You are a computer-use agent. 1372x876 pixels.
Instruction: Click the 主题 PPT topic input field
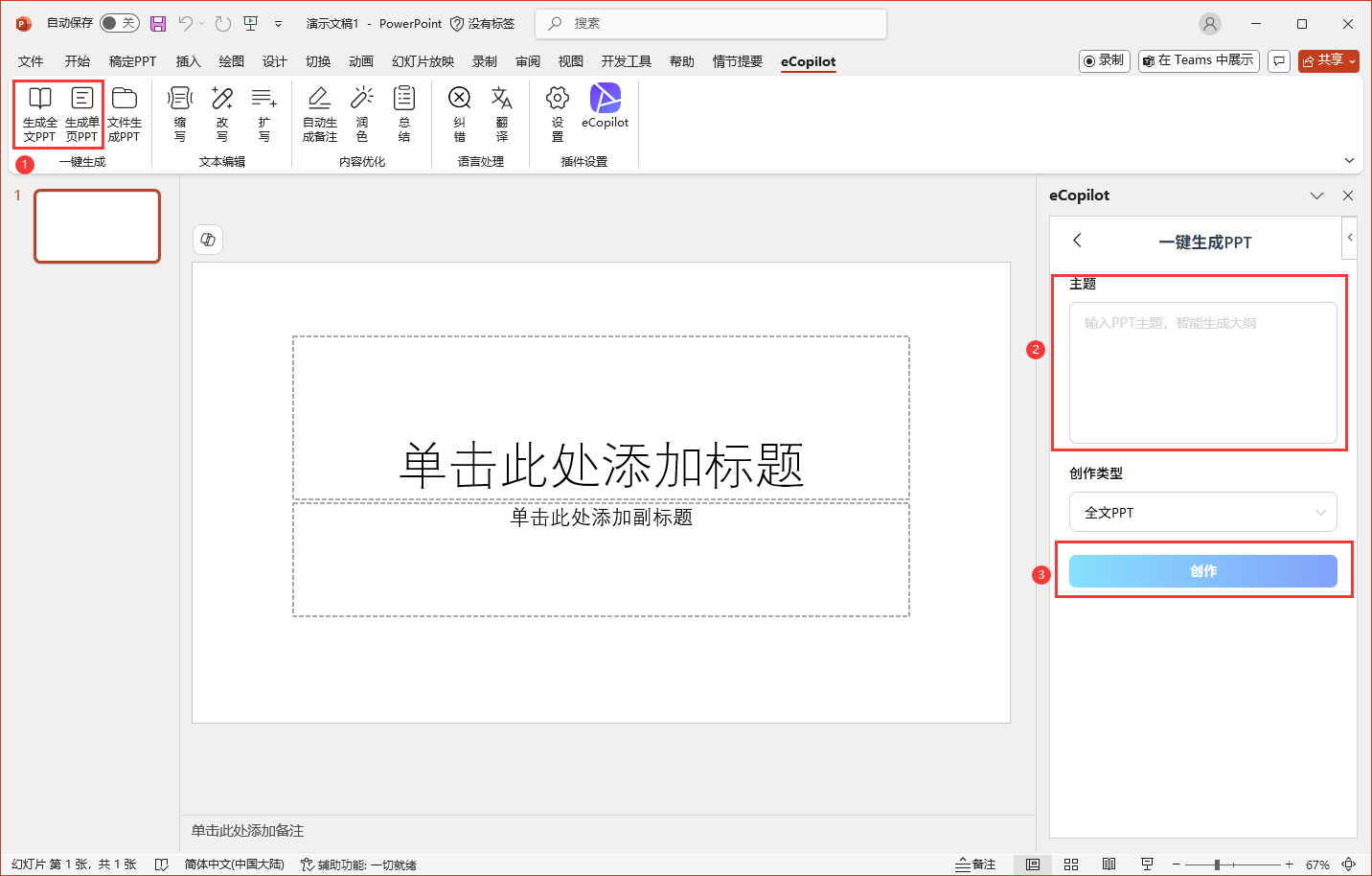pos(1202,373)
